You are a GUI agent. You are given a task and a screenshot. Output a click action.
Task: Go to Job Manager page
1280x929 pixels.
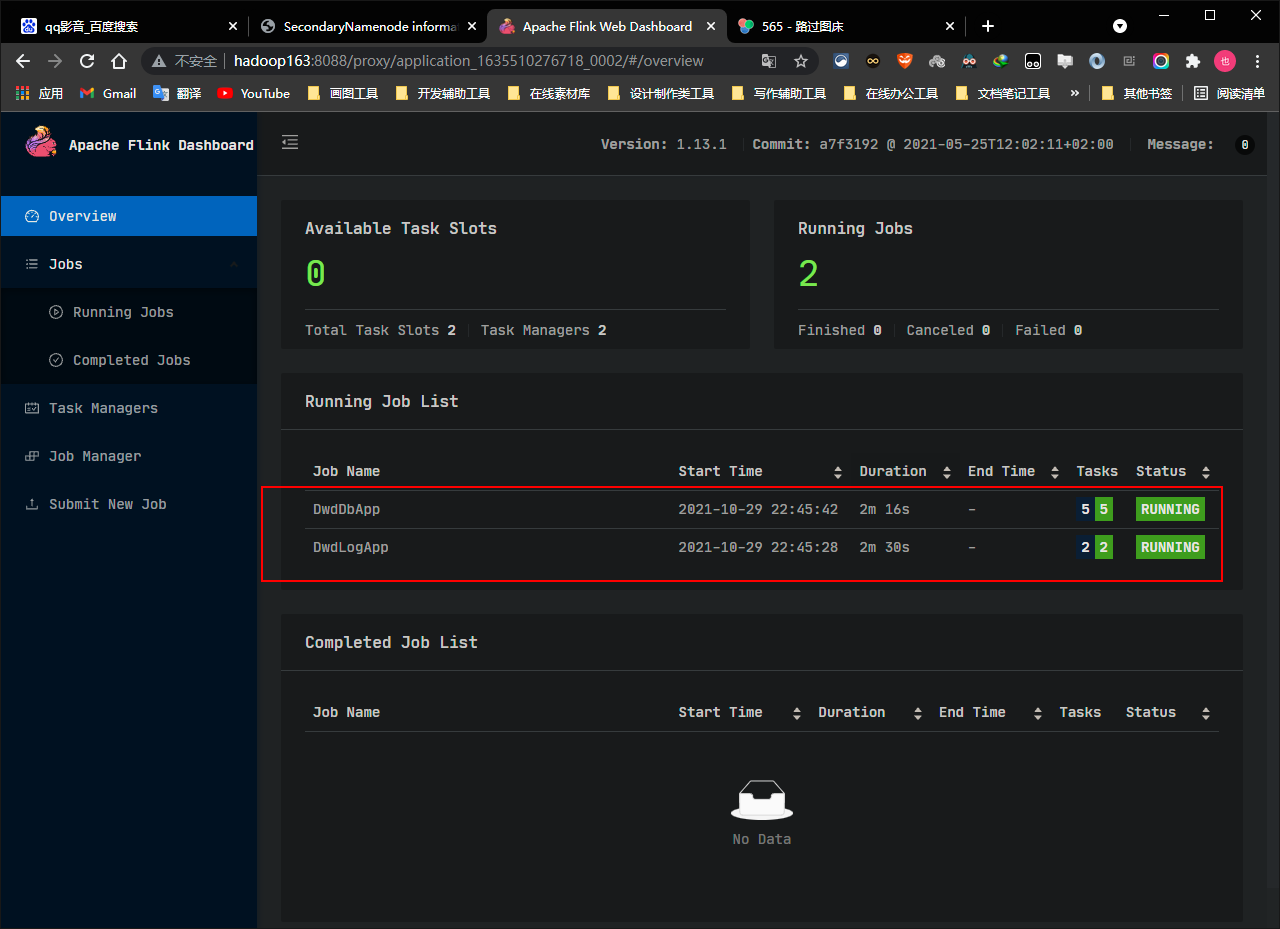click(128, 456)
